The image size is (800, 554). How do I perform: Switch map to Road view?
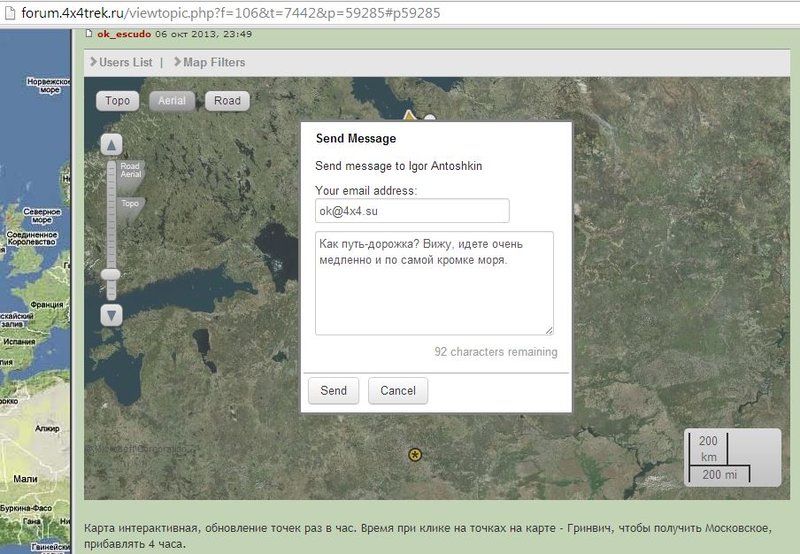click(x=227, y=101)
